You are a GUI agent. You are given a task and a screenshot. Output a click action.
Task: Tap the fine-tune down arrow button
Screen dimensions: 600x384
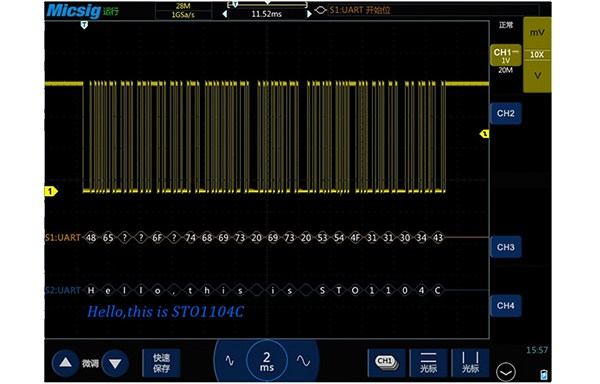tap(115, 363)
